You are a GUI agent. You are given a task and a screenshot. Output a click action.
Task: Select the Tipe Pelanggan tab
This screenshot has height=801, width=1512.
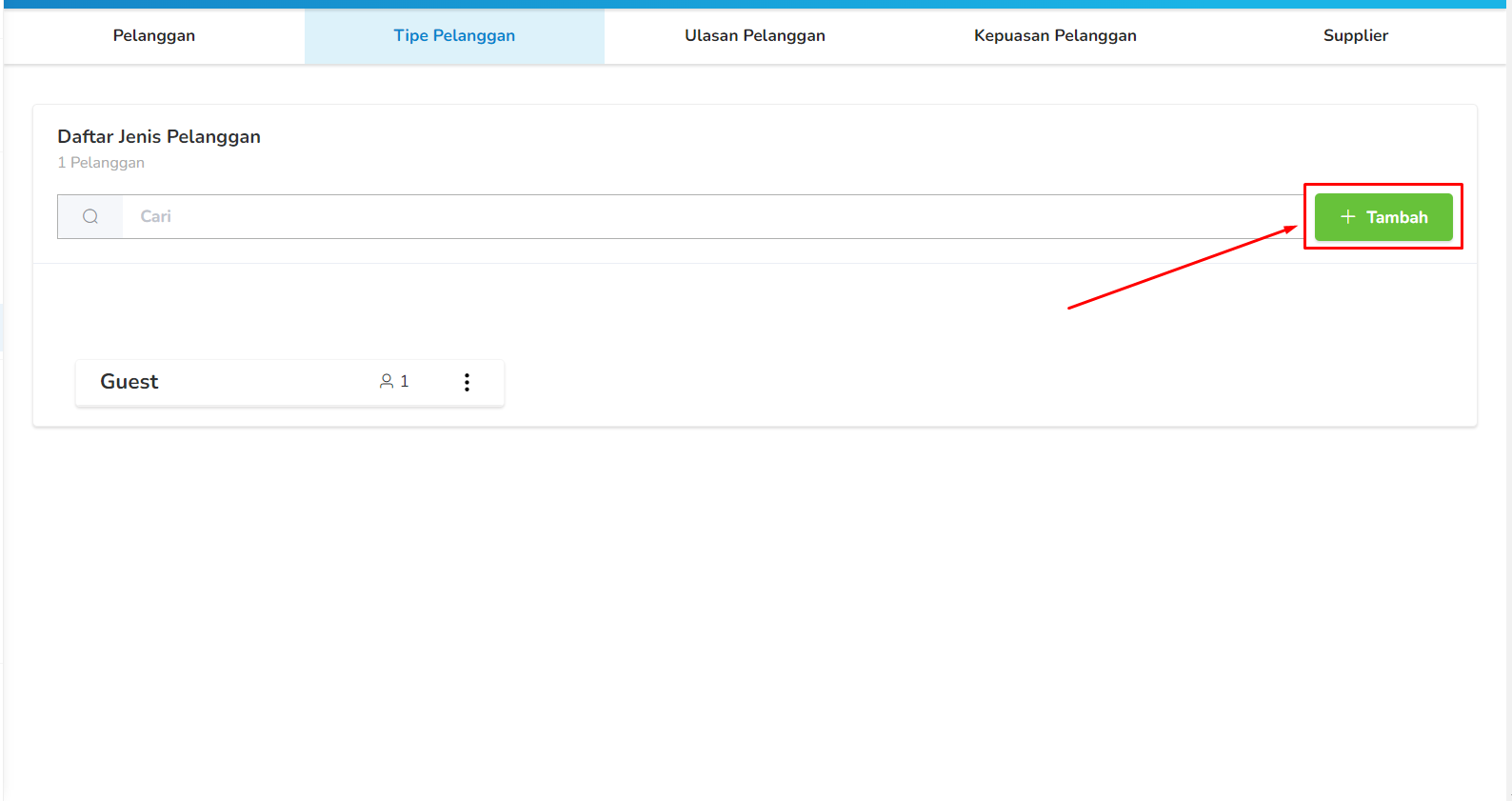[454, 36]
